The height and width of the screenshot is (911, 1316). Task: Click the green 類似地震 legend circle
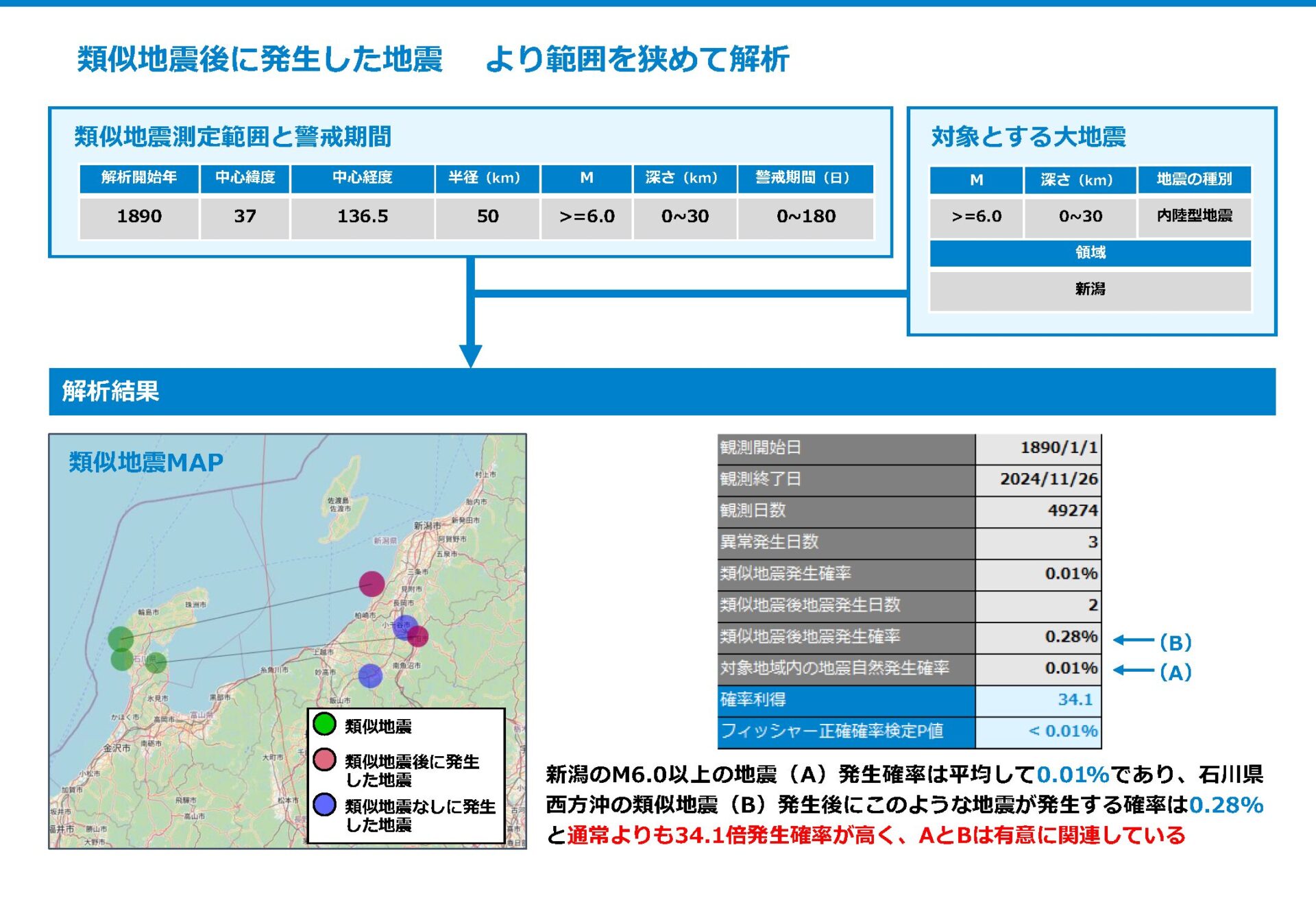(324, 724)
